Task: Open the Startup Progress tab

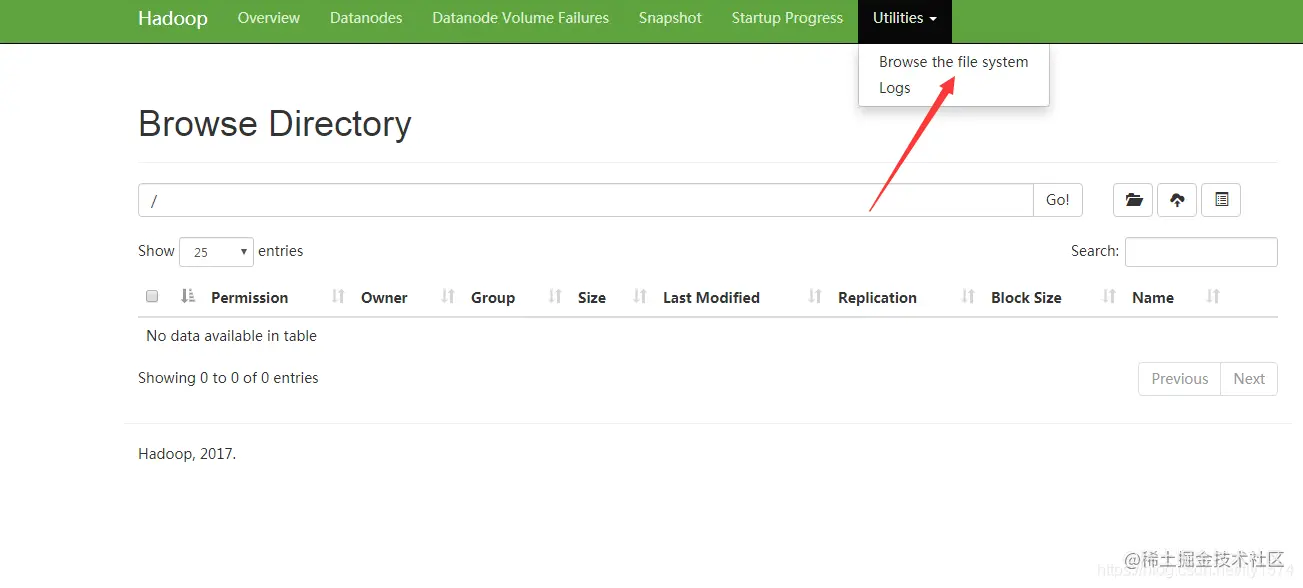Action: tap(787, 18)
